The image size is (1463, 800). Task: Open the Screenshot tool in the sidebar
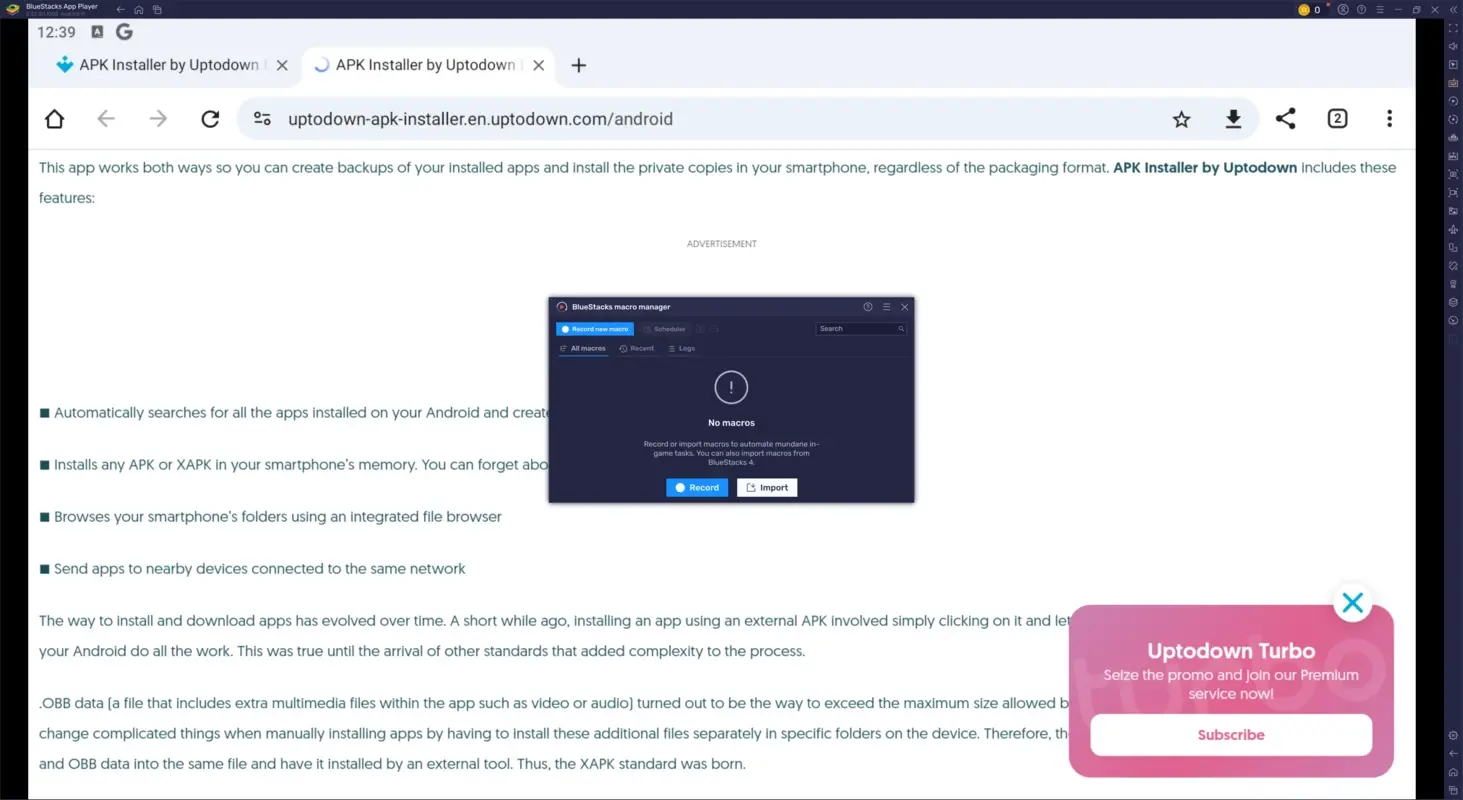(x=1453, y=174)
